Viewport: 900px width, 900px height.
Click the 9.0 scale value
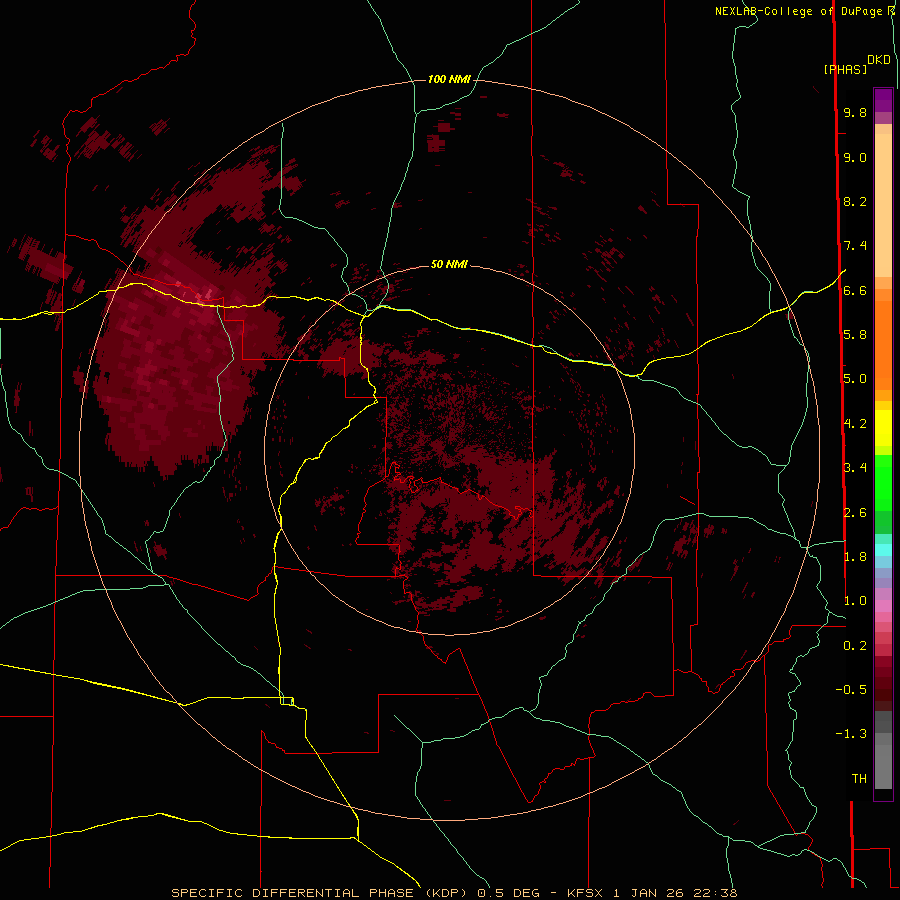pos(855,157)
